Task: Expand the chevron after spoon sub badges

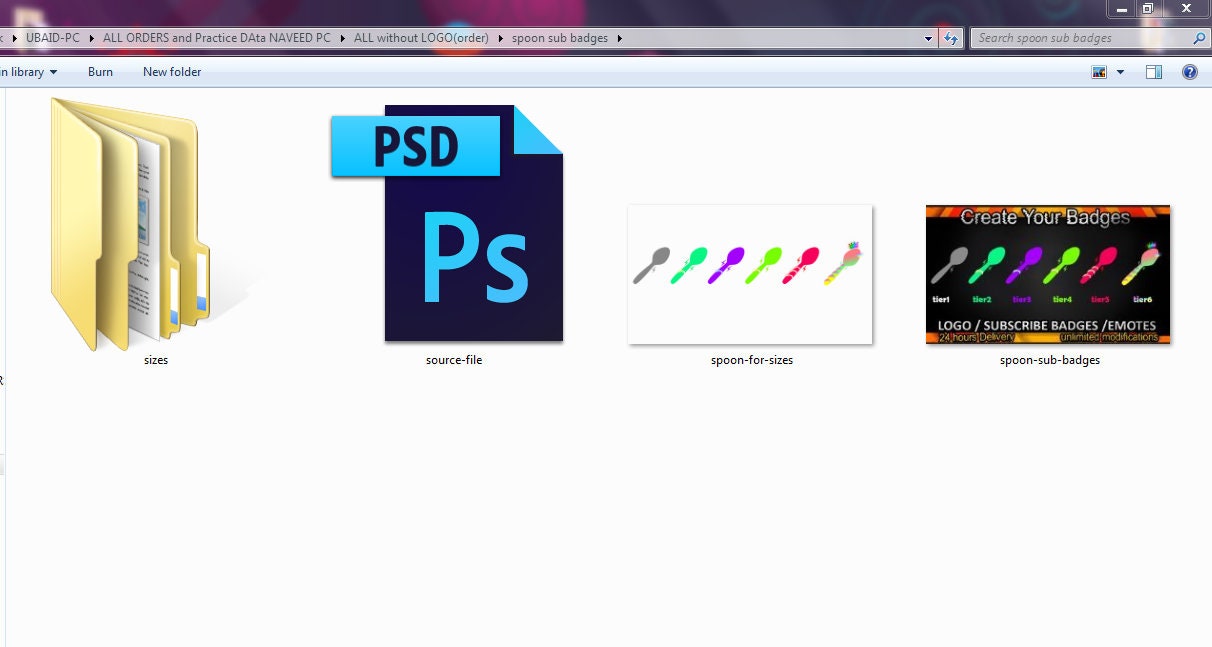Action: 619,37
